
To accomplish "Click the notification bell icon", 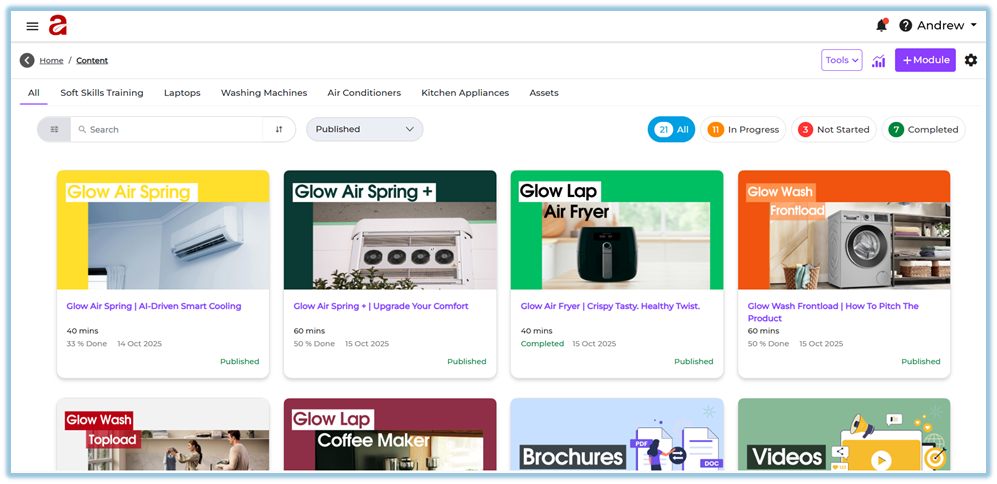I will tap(881, 25).
